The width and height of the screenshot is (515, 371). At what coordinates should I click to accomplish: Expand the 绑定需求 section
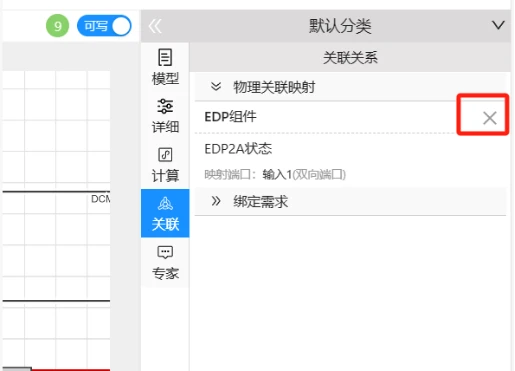point(216,201)
